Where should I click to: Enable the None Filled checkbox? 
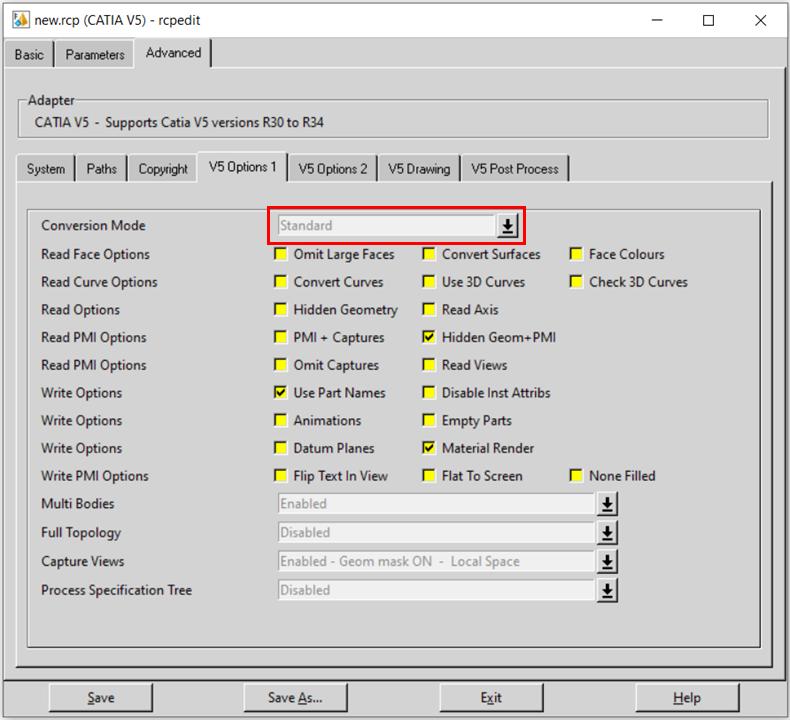tap(576, 475)
